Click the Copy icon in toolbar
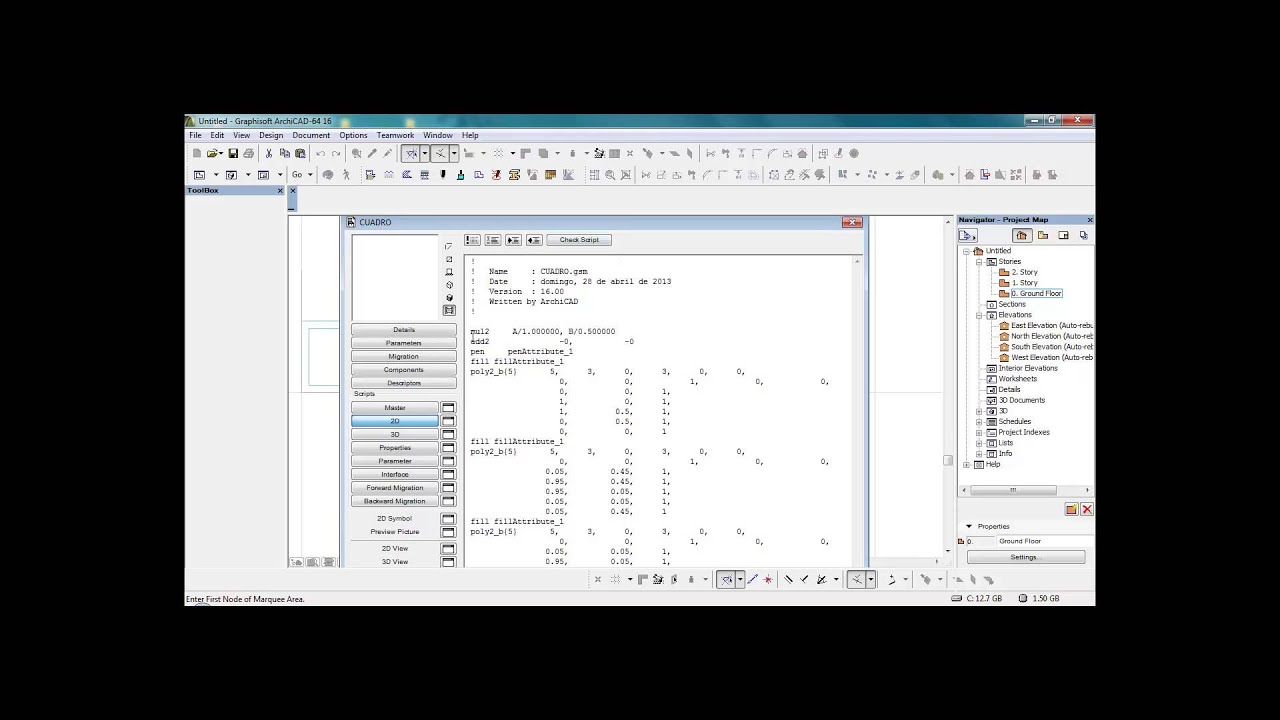This screenshot has width=1280, height=720. (x=285, y=154)
